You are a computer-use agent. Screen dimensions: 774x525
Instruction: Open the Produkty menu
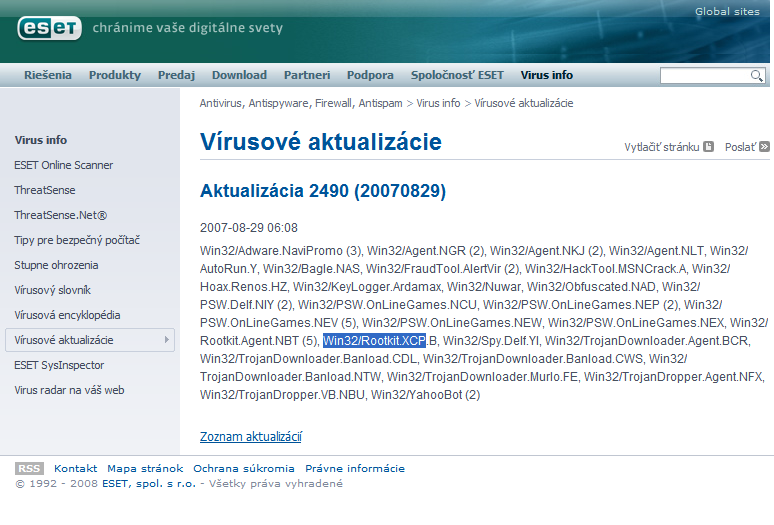coord(115,75)
